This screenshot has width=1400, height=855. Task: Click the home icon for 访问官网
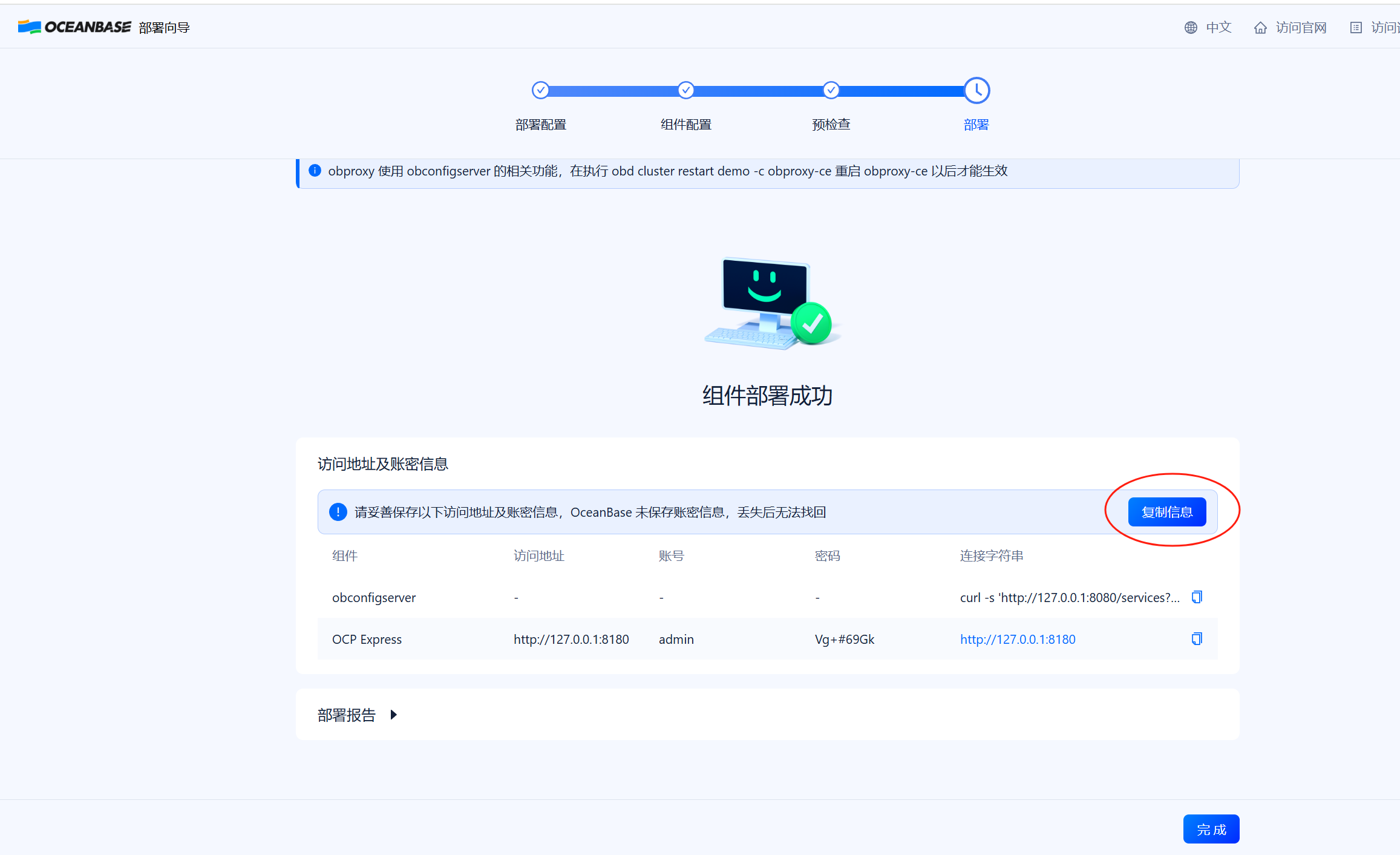point(1260,27)
